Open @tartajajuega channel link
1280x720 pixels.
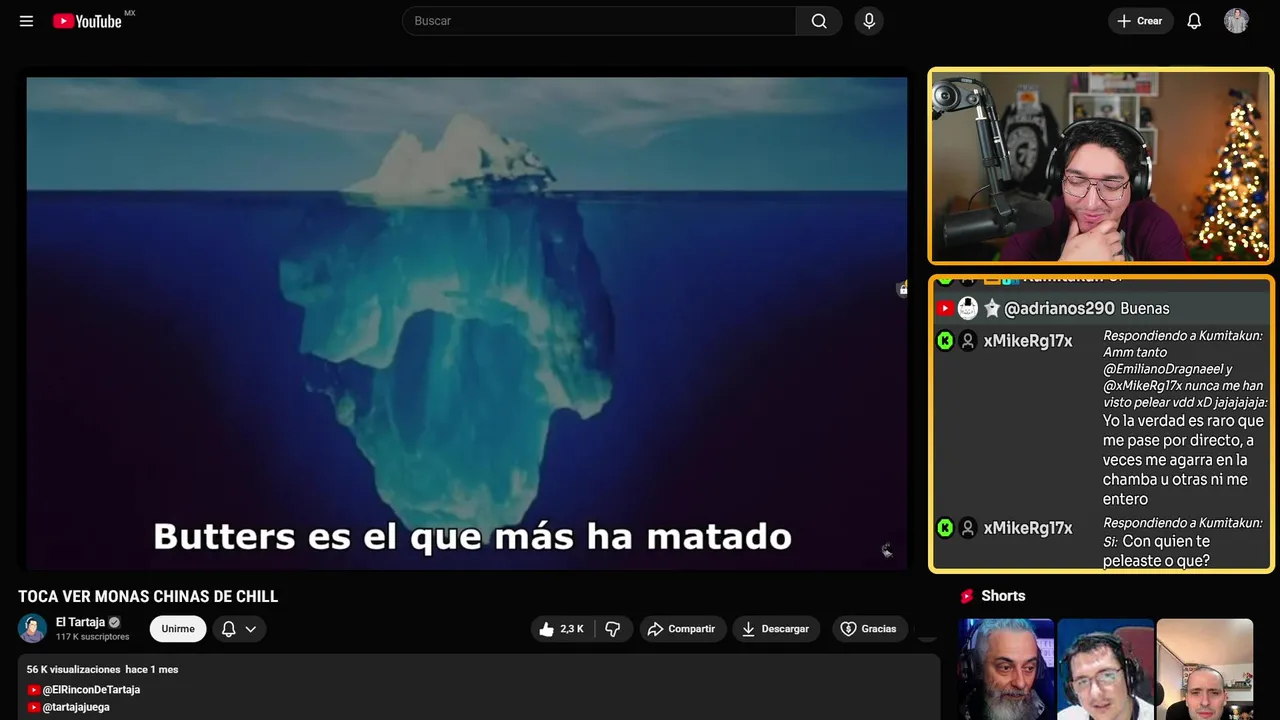point(76,707)
